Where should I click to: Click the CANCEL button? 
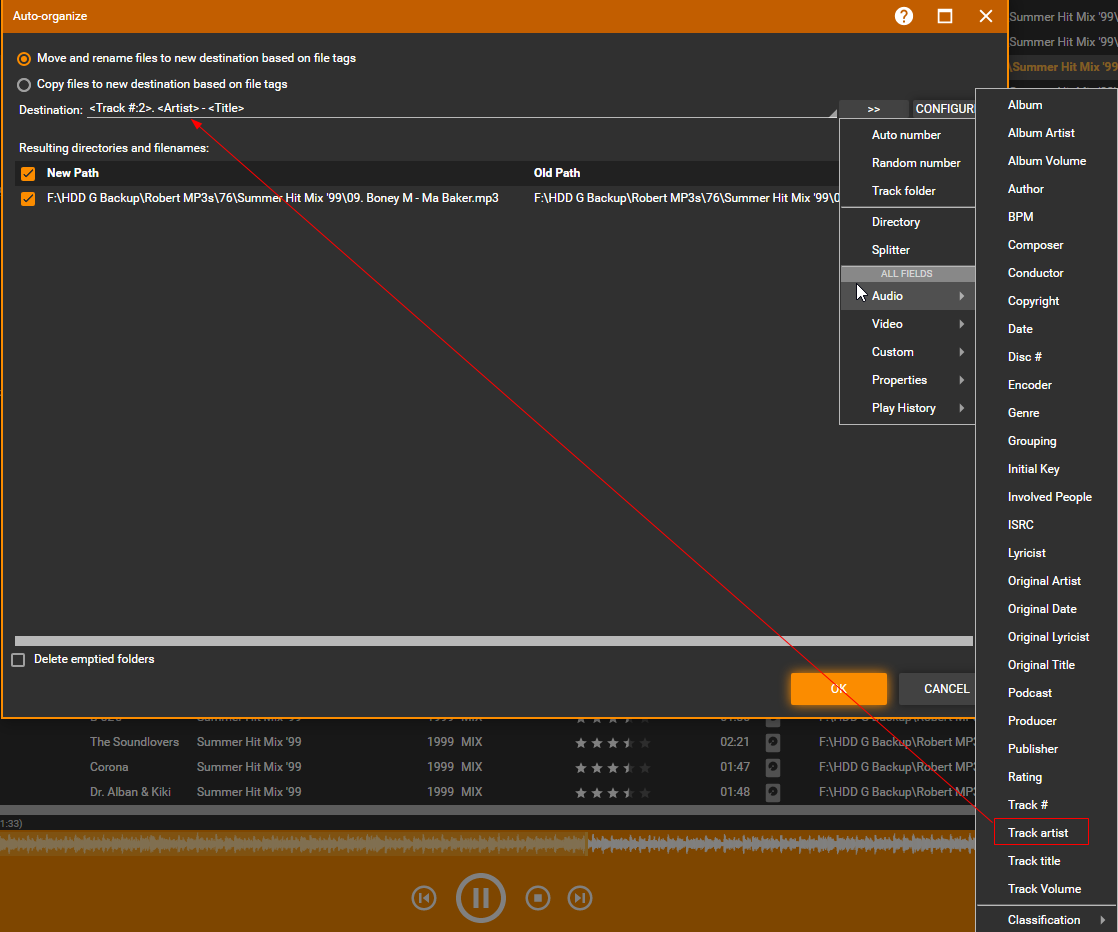(x=944, y=689)
